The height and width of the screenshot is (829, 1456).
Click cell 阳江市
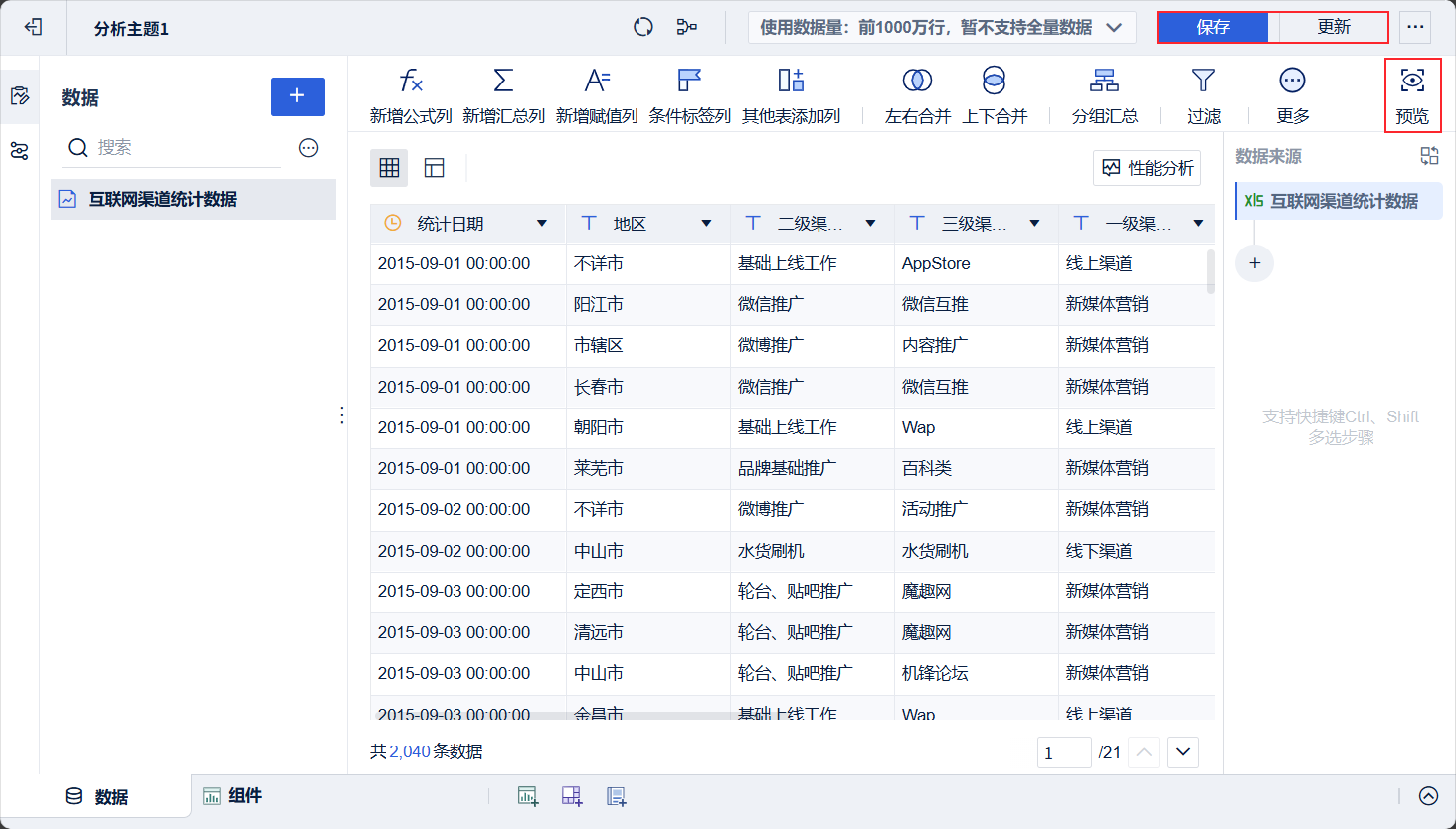pos(648,304)
